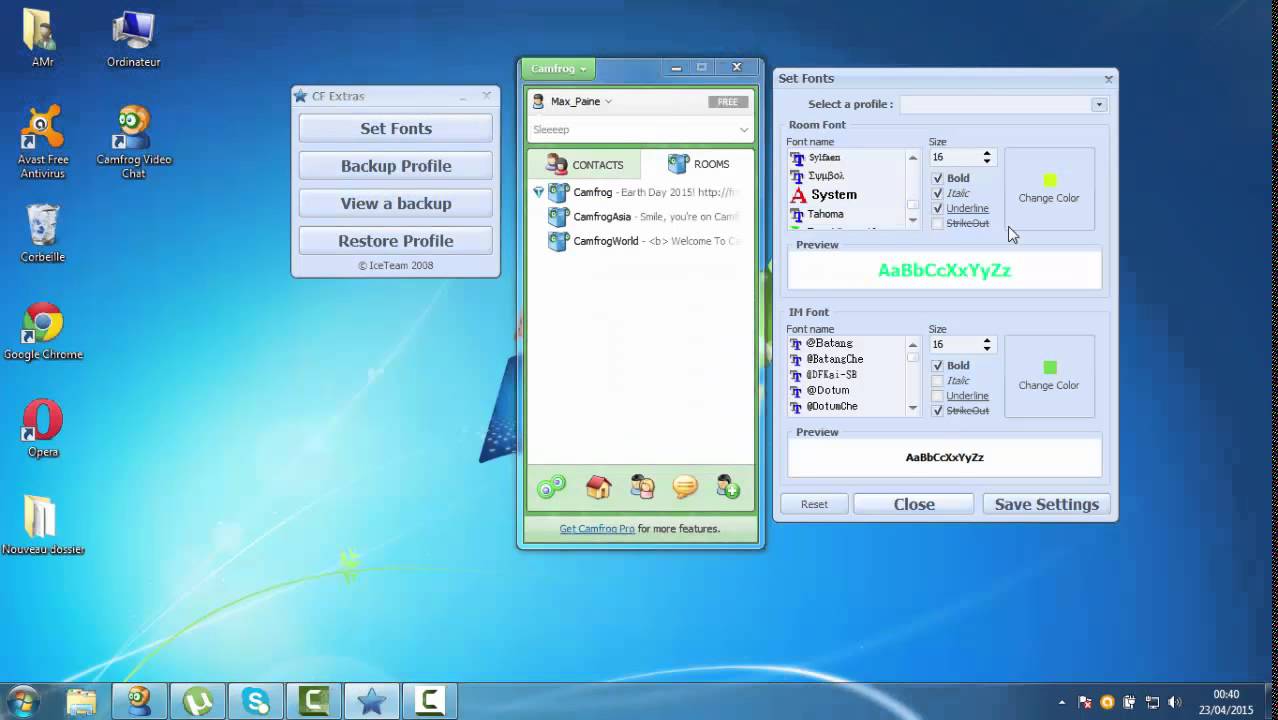Viewport: 1278px width, 720px height.
Task: Select @Dotum in IM Font list
Action: [x=828, y=390]
